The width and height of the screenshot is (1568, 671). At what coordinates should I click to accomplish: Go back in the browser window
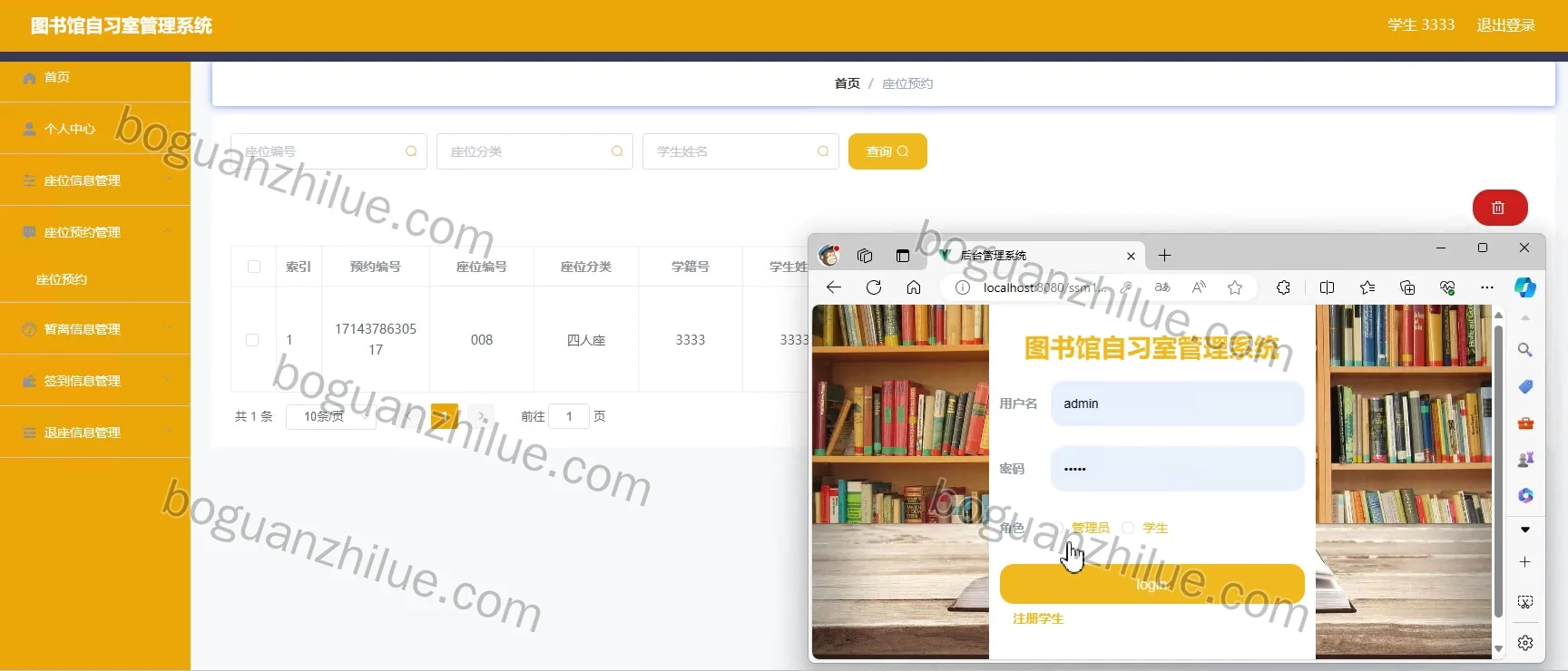tap(834, 287)
